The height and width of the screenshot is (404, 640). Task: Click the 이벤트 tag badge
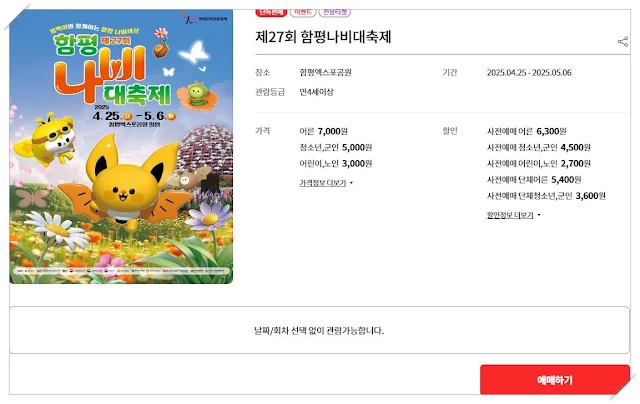(x=303, y=12)
